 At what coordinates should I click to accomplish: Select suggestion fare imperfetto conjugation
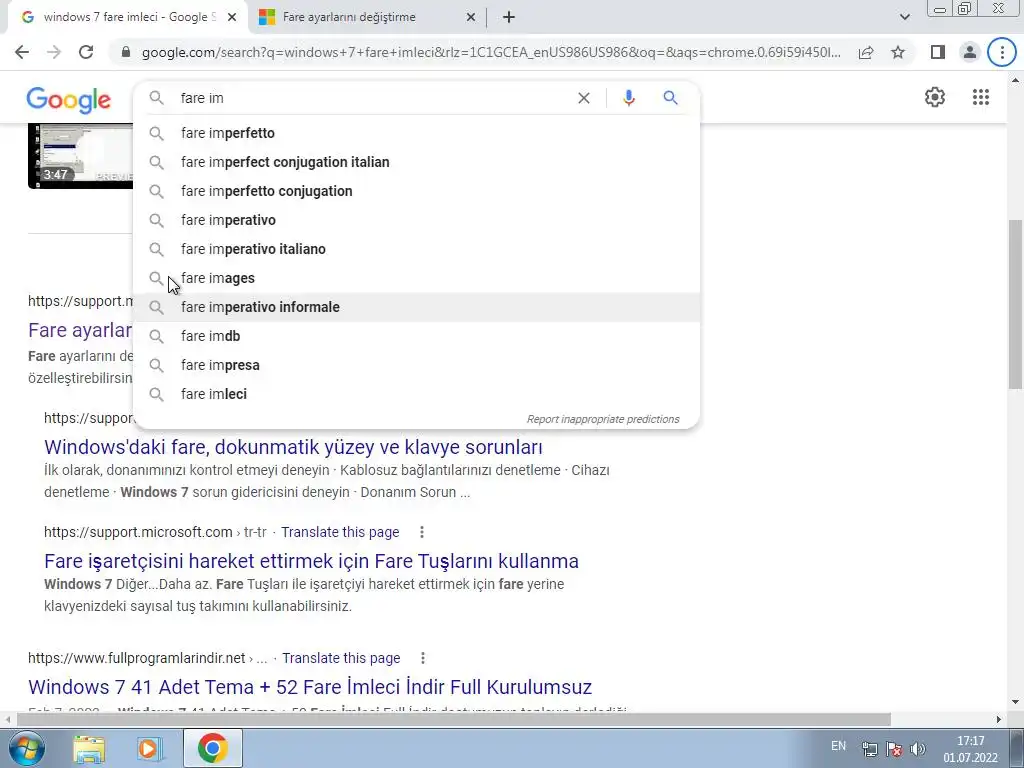tap(417, 191)
